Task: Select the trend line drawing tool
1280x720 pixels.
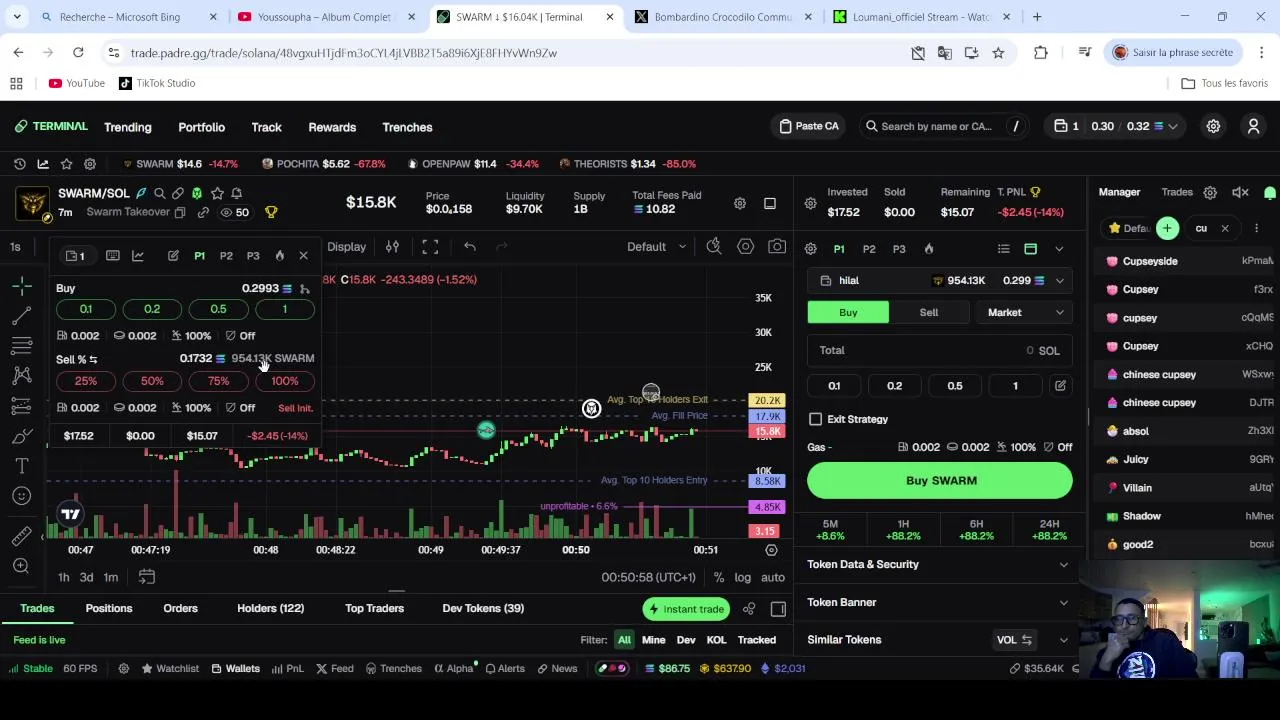Action: coord(21,316)
